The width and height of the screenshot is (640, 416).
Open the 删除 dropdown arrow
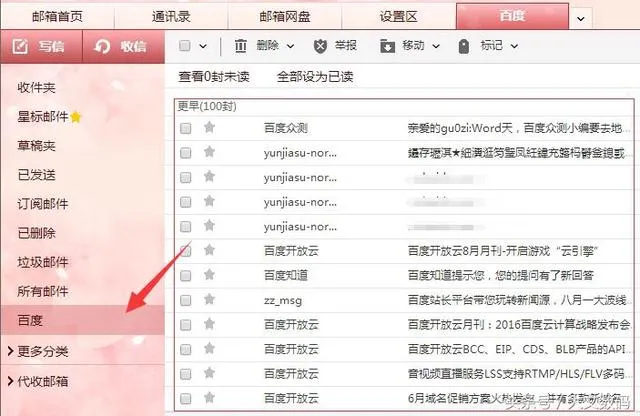point(290,46)
